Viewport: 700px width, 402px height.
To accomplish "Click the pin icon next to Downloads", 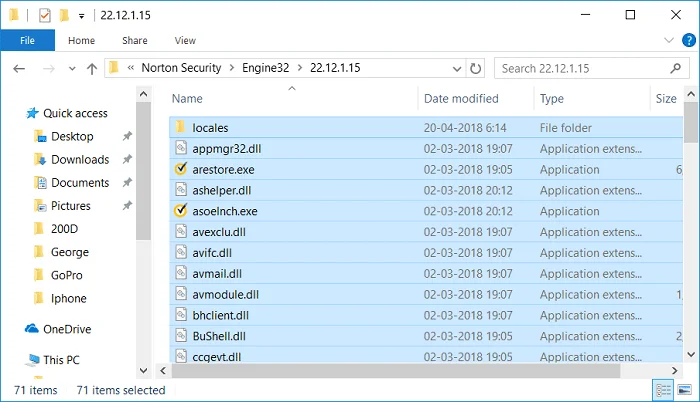I will [x=127, y=159].
